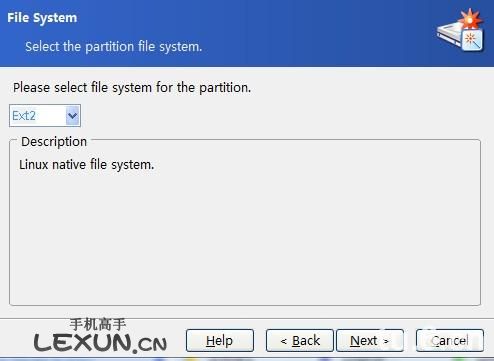
Task: Open the Help dialog button
Action: tap(220, 340)
